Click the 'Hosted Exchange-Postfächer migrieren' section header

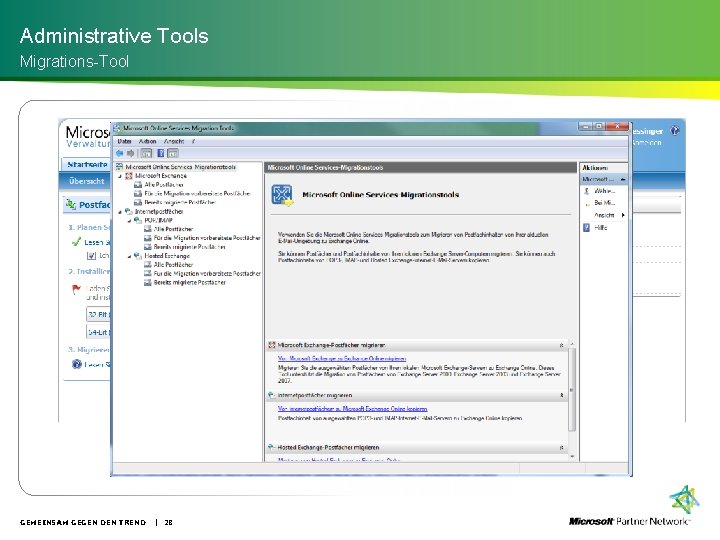(x=416, y=448)
